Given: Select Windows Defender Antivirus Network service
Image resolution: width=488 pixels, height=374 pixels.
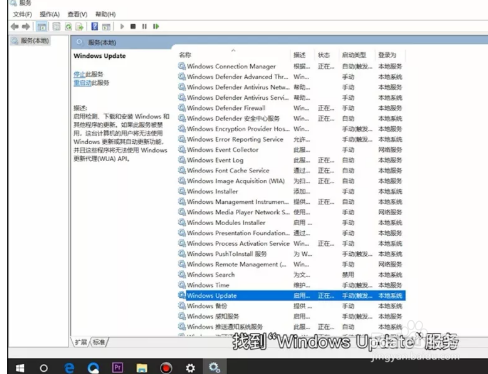Looking at the screenshot, I should point(291,87).
